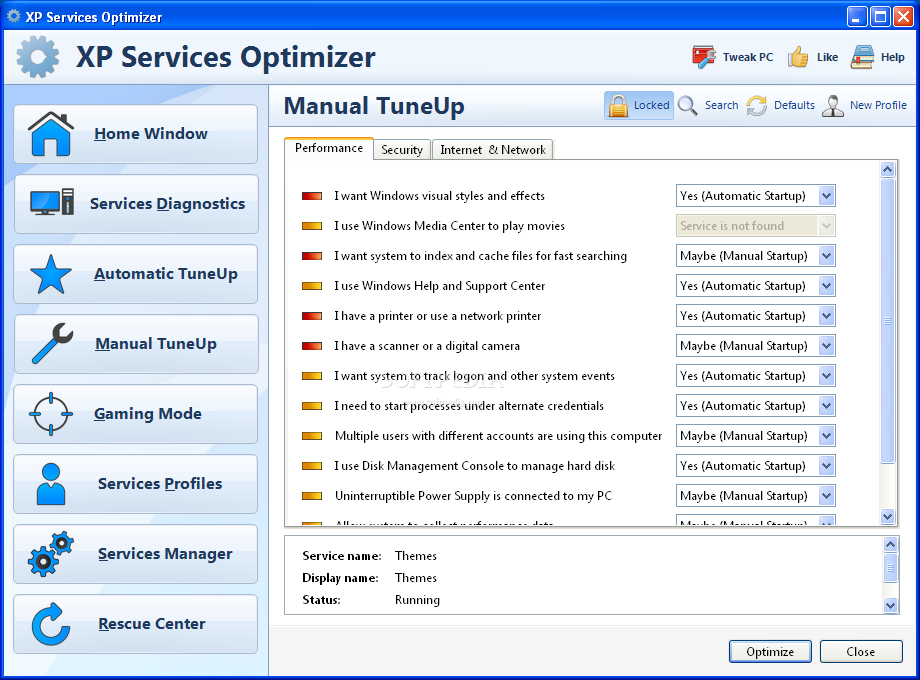
Task: Open Gaming Mode label in the sidebar
Action: 148,414
